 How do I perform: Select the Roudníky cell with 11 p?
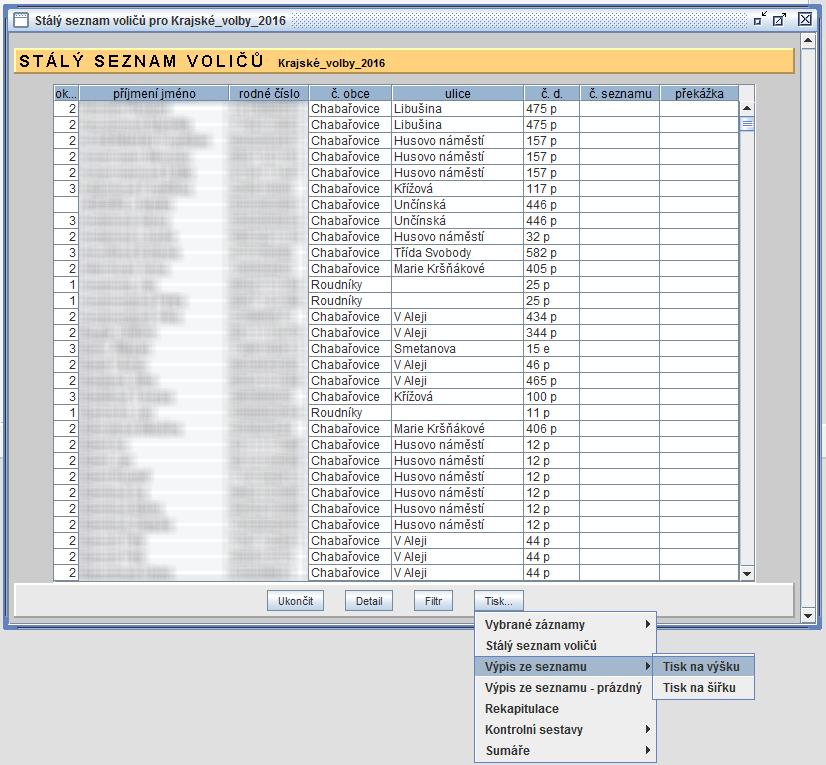tap(350, 413)
